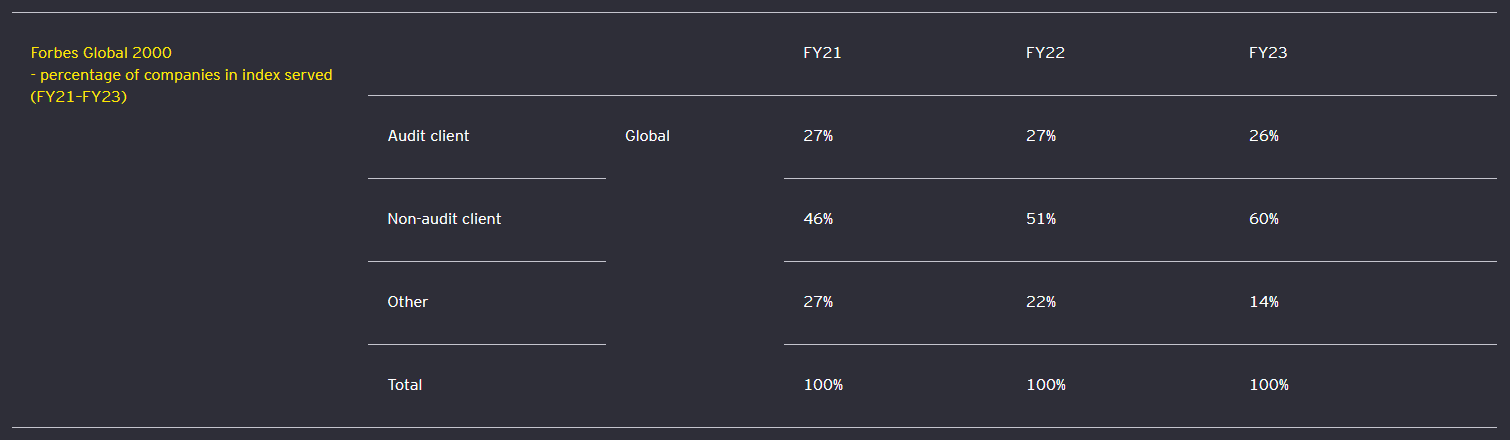Click the Total row label
1510x440 pixels.
pyautogui.click(x=405, y=385)
